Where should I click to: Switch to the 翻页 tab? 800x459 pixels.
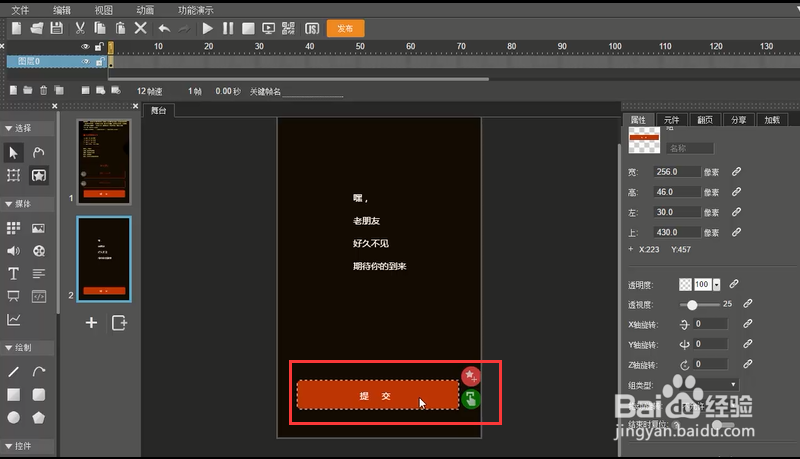point(705,120)
